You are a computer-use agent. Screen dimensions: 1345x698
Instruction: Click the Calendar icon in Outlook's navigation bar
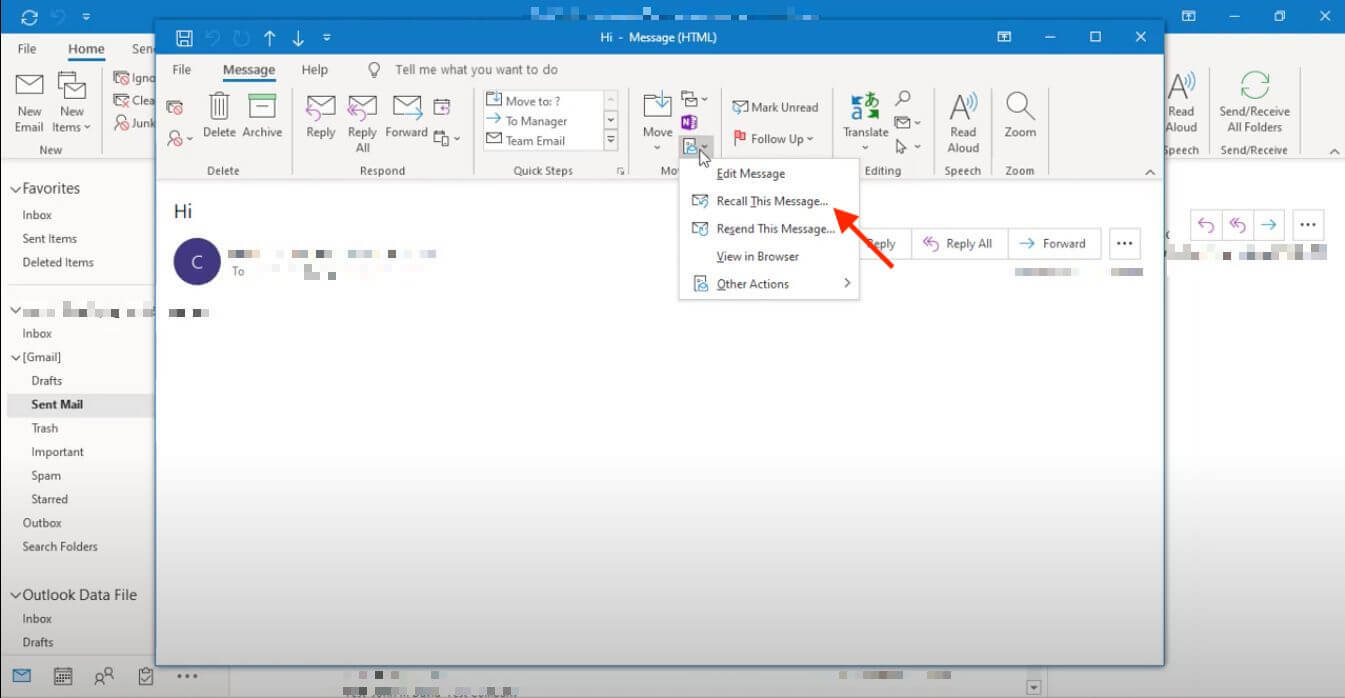[62, 676]
